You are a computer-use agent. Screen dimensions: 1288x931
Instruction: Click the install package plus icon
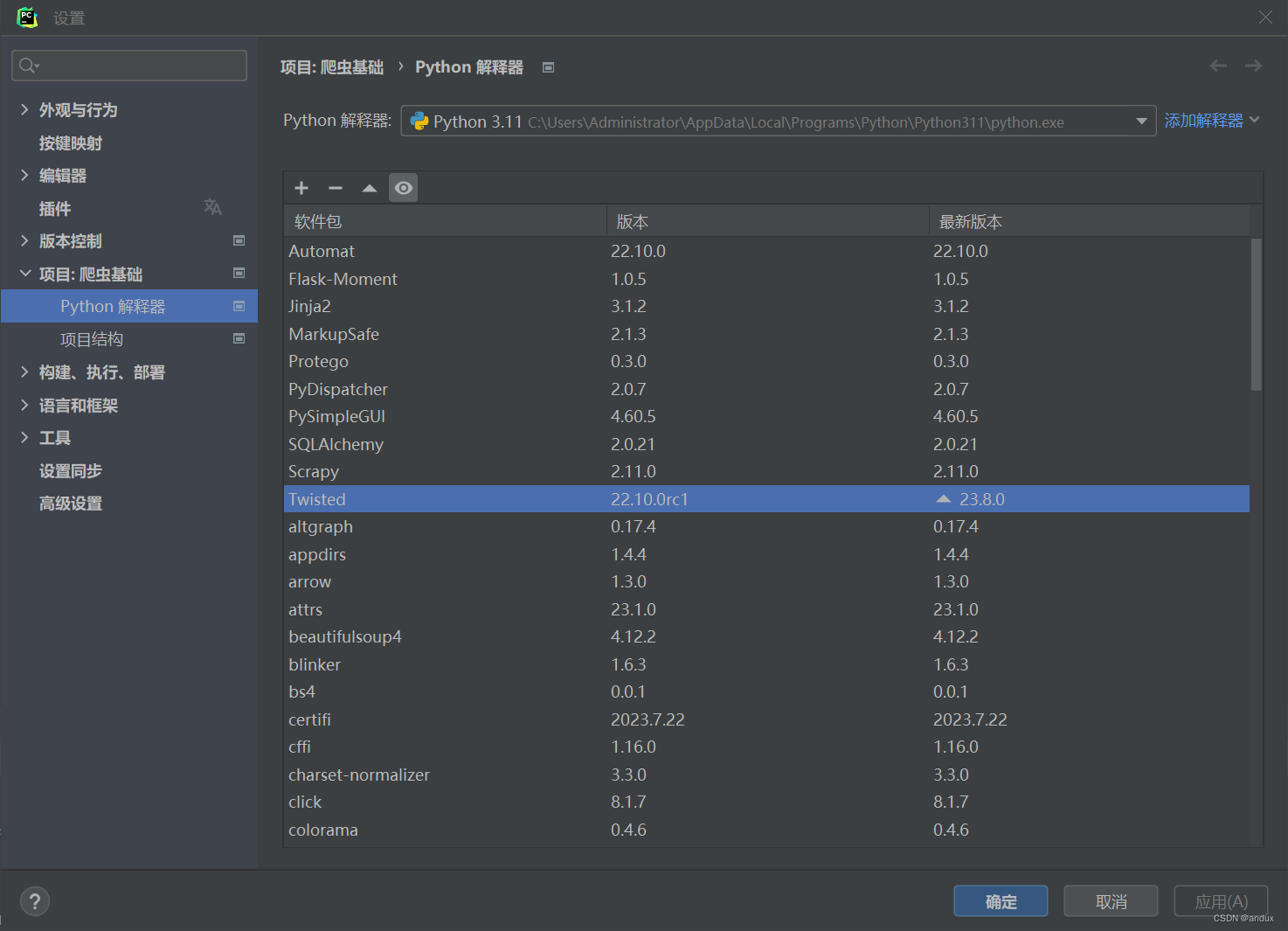[301, 188]
